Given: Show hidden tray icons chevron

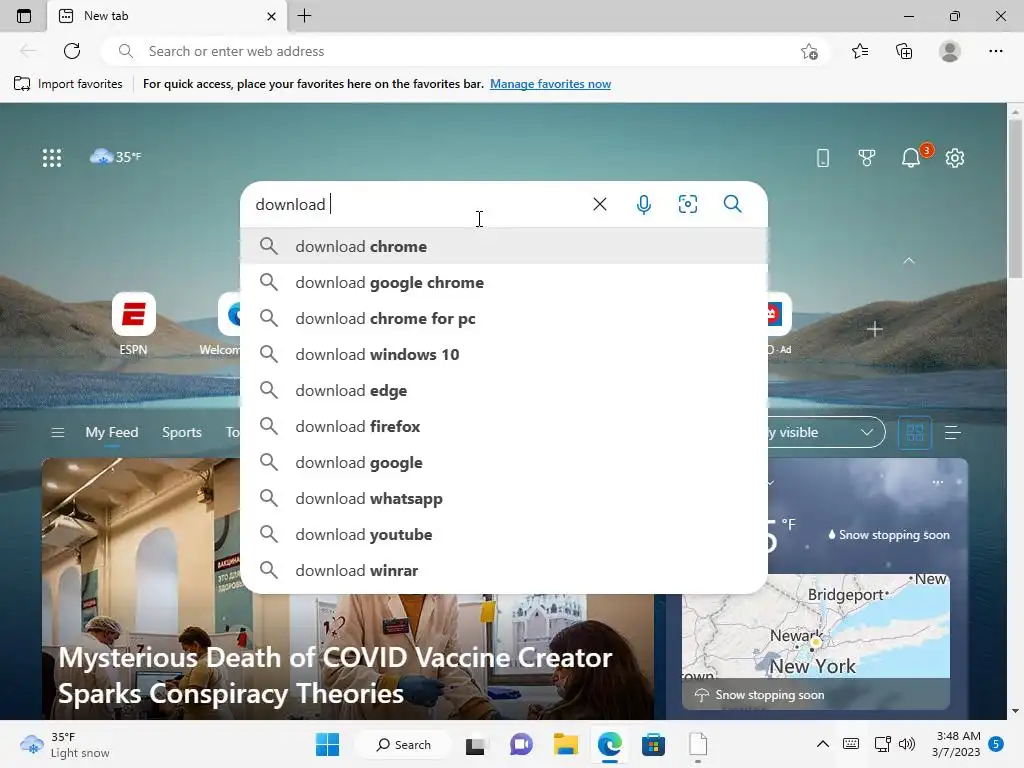Looking at the screenshot, I should pos(823,744).
